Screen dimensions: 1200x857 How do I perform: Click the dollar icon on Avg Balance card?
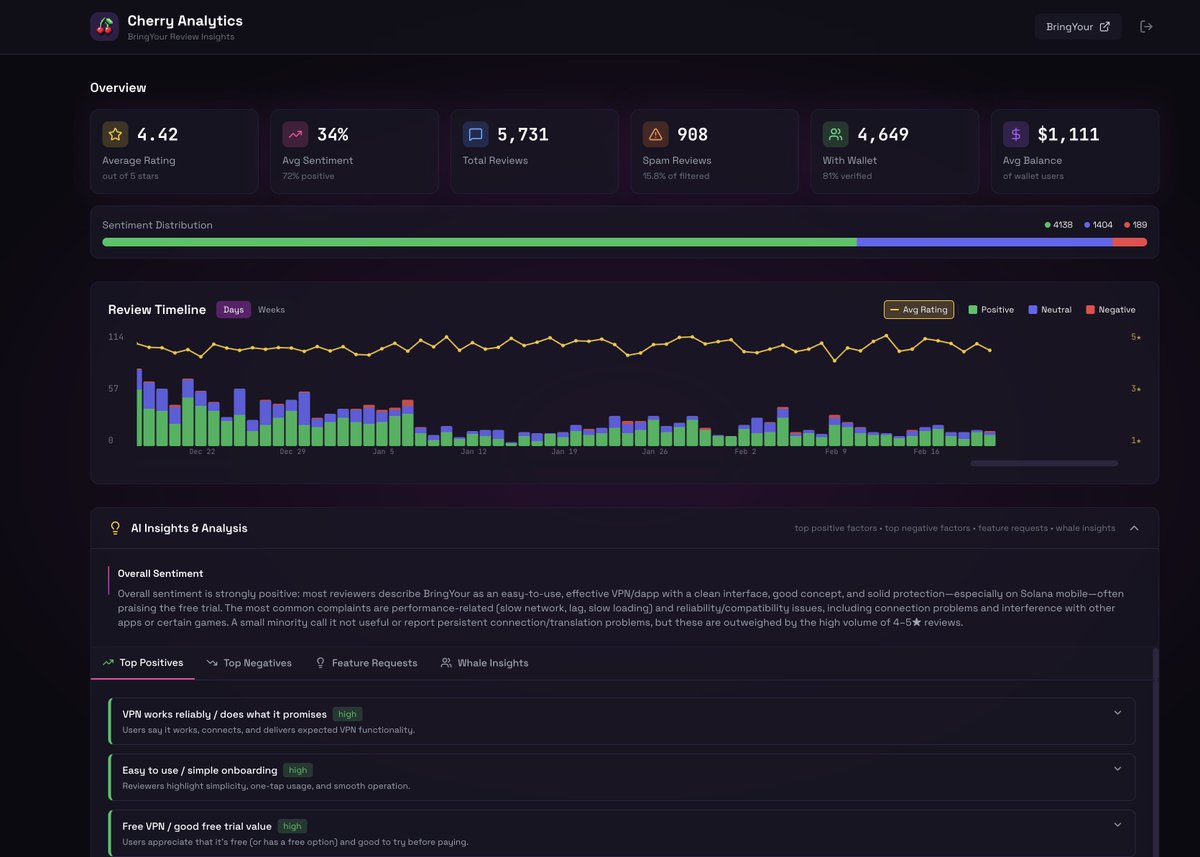point(1015,133)
